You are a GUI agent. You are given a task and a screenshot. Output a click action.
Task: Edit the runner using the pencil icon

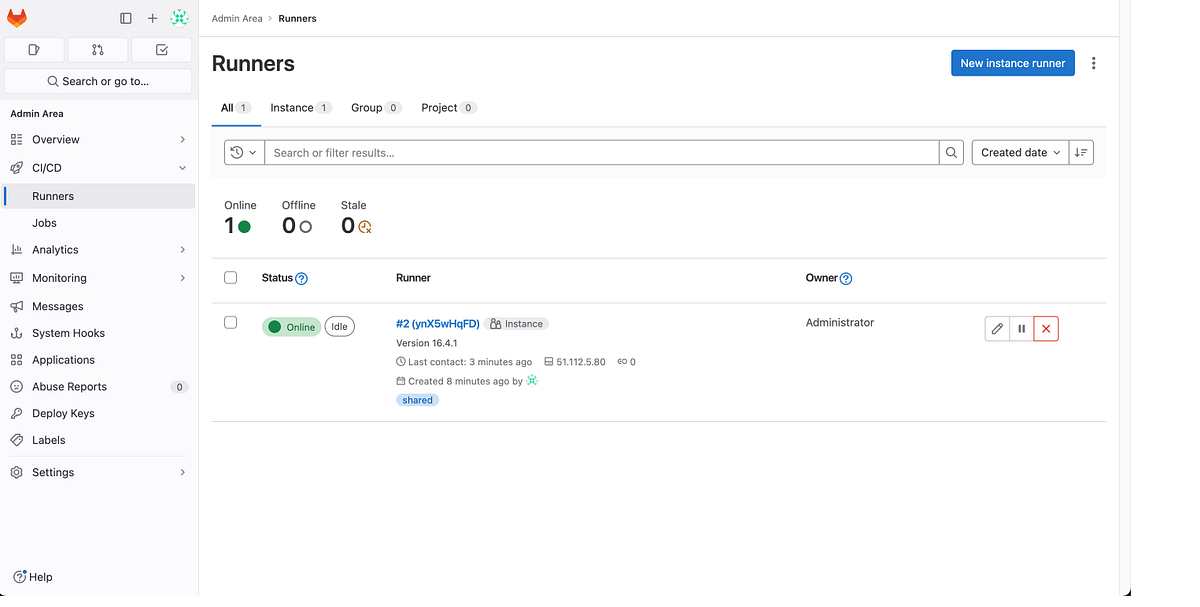click(x=996, y=328)
